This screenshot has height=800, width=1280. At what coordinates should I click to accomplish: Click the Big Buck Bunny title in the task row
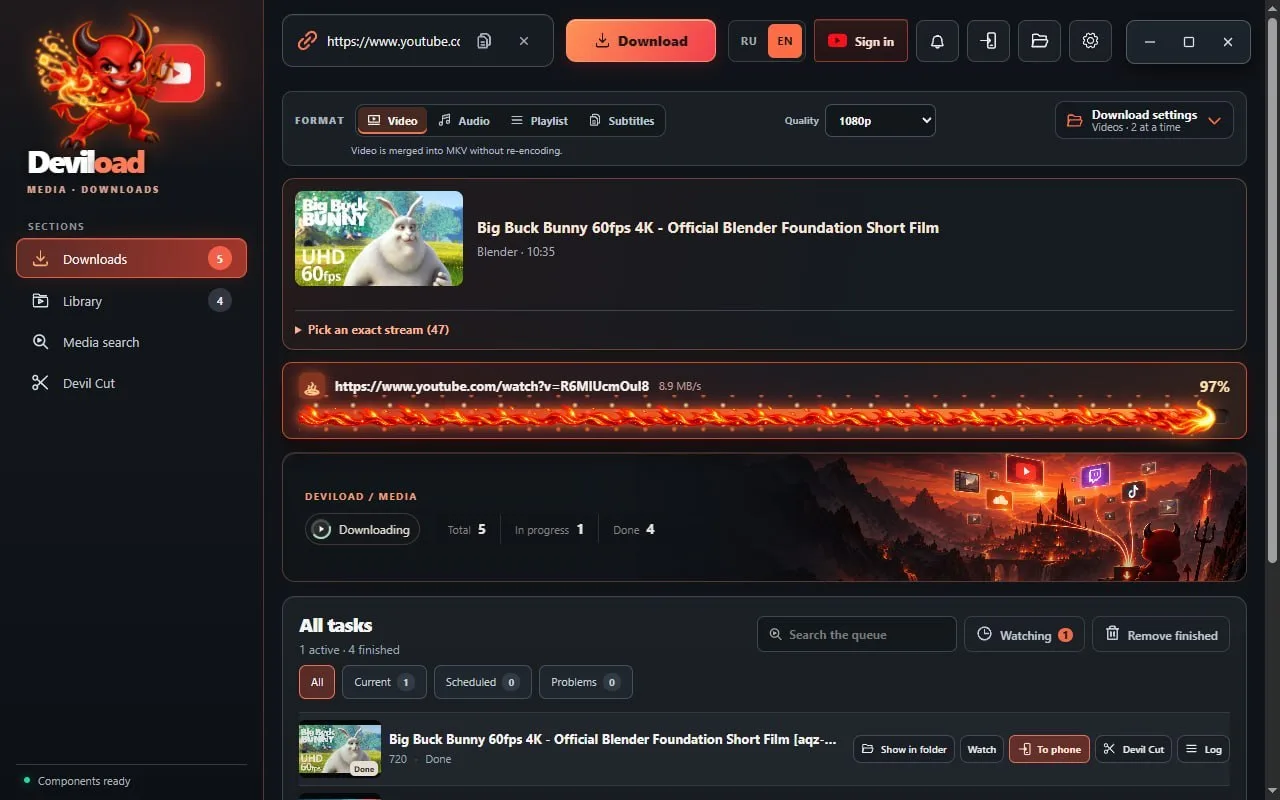coord(612,739)
